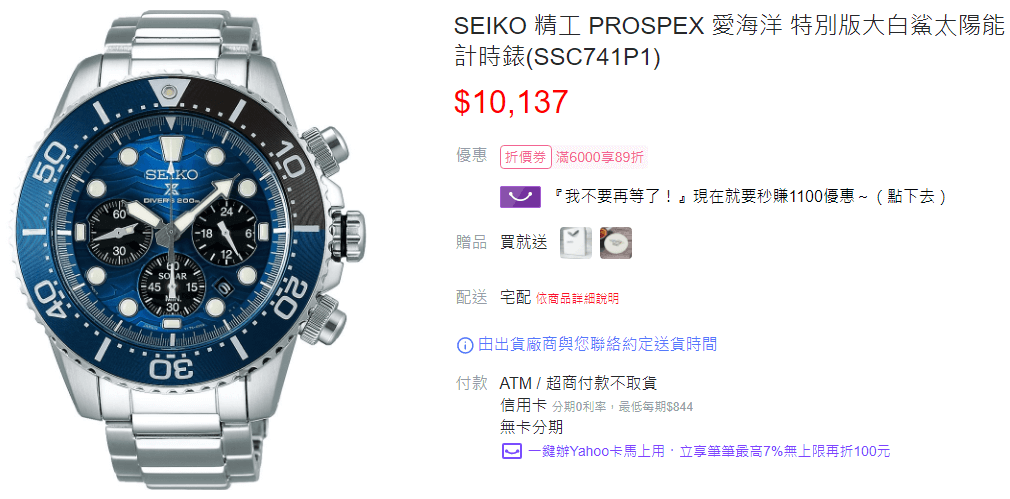Open the 一鍵辦Yahoo卡馬上用 offer link
This screenshot has height=499, width=1010.
708,451
